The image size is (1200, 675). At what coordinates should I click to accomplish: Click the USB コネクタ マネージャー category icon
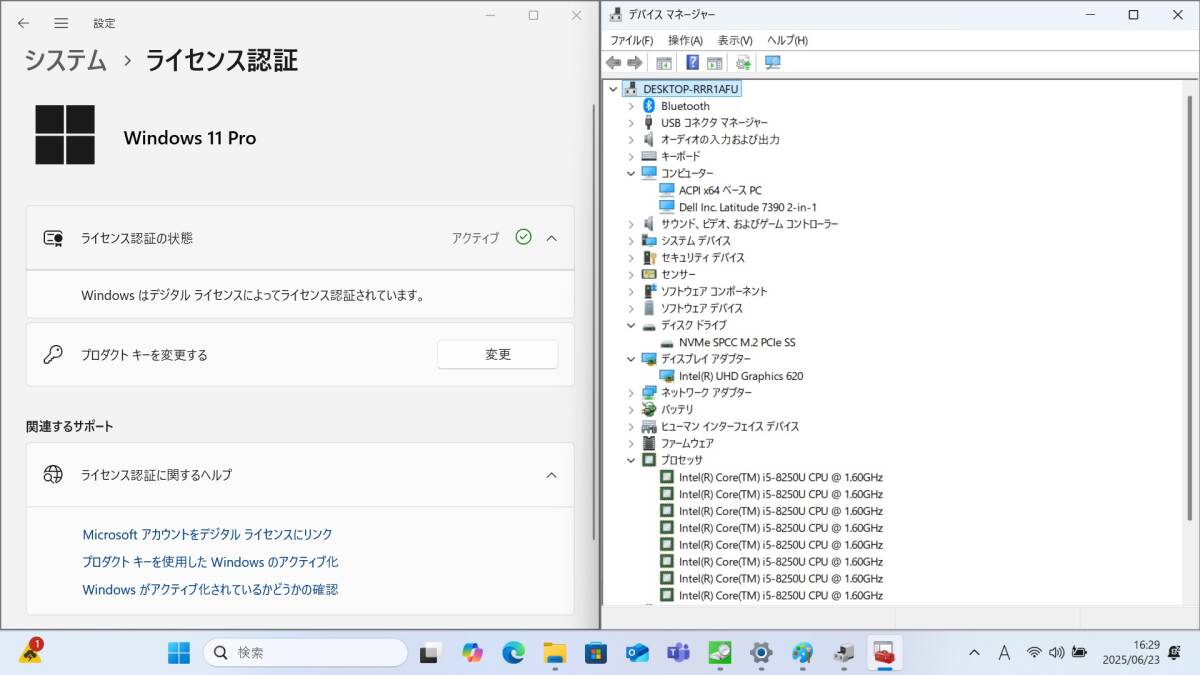pyautogui.click(x=648, y=123)
